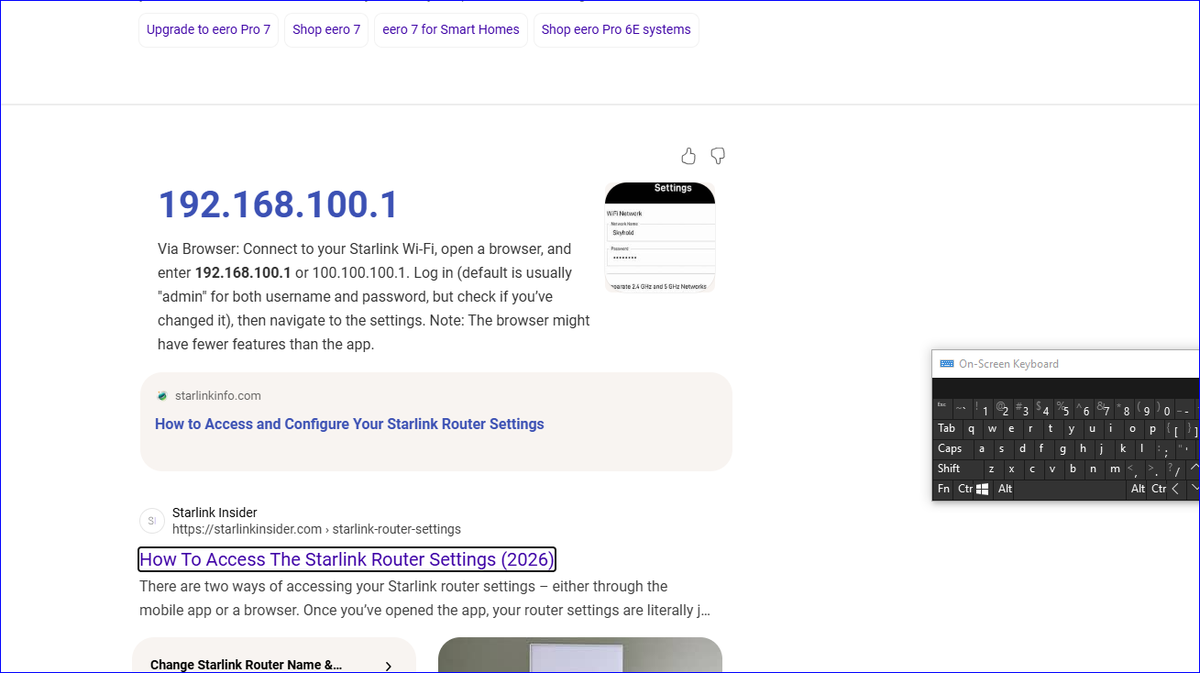The width and height of the screenshot is (1200, 673).
Task: Tap the x key on On-Screen Keyboard
Action: click(x=1013, y=469)
